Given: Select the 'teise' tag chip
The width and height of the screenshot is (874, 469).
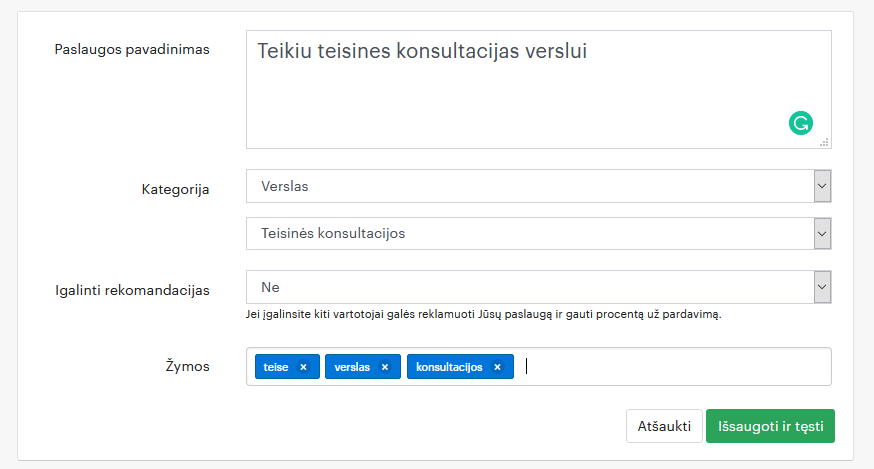Looking at the screenshot, I should [x=276, y=367].
